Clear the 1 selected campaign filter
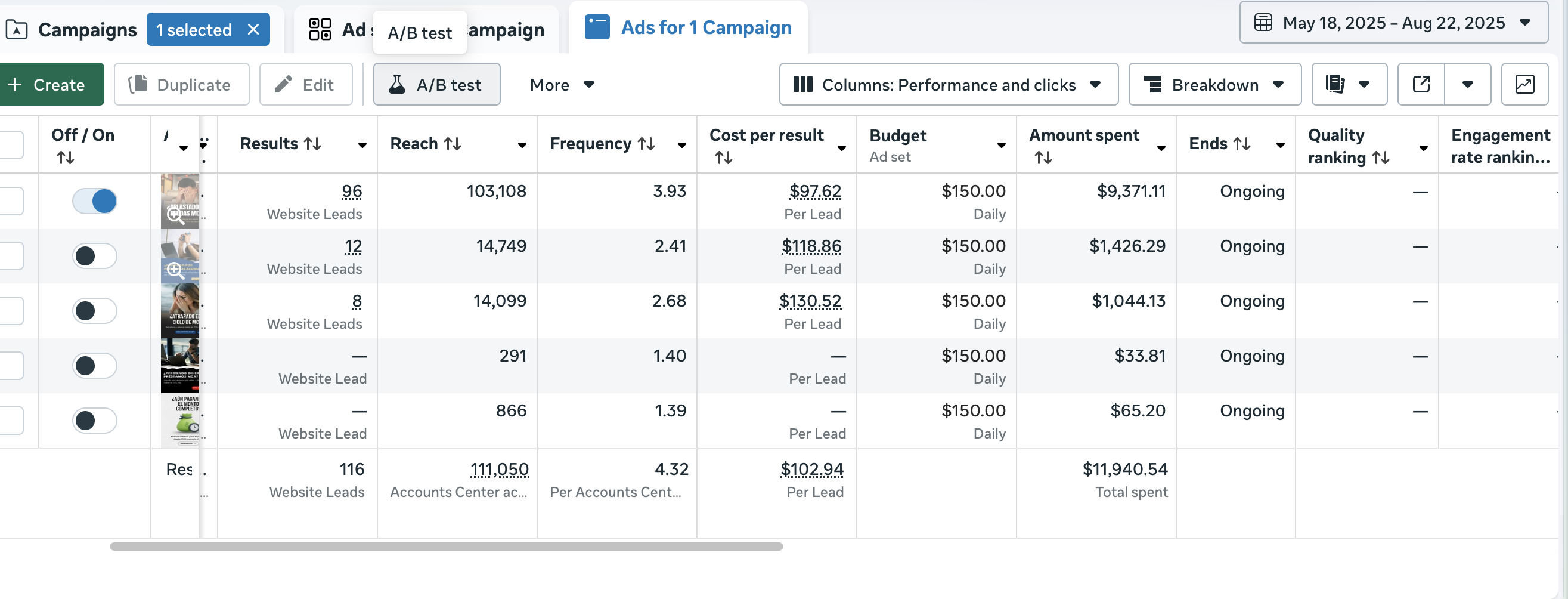 [x=254, y=29]
